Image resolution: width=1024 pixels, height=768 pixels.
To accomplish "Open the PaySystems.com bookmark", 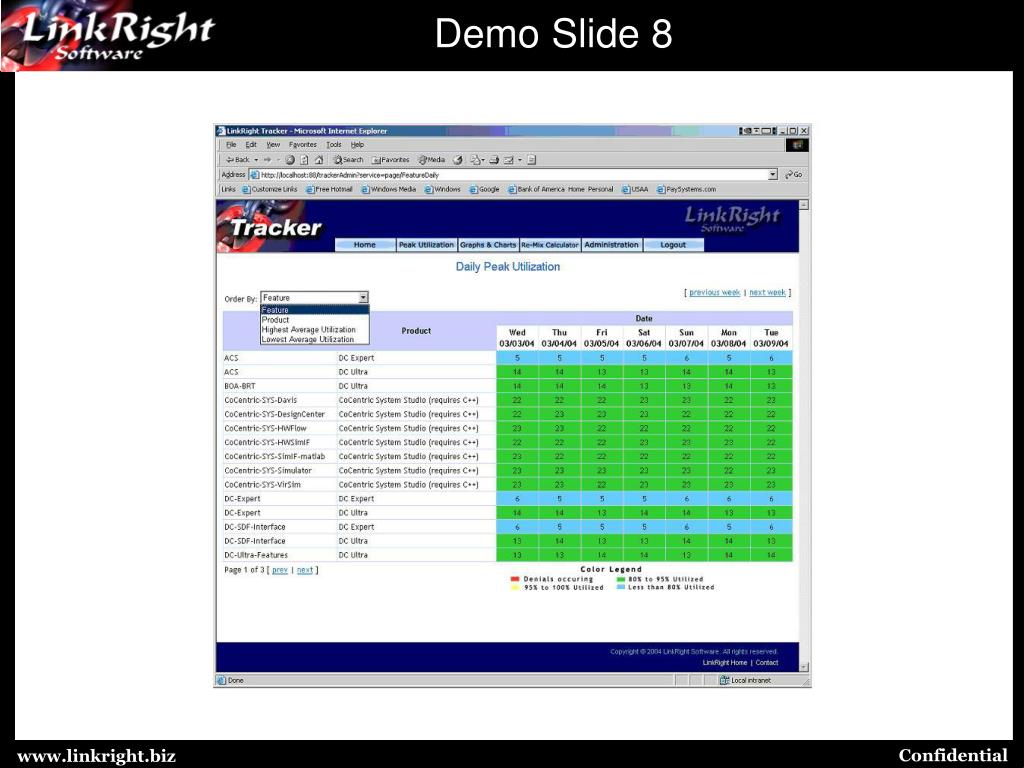I will click(686, 189).
